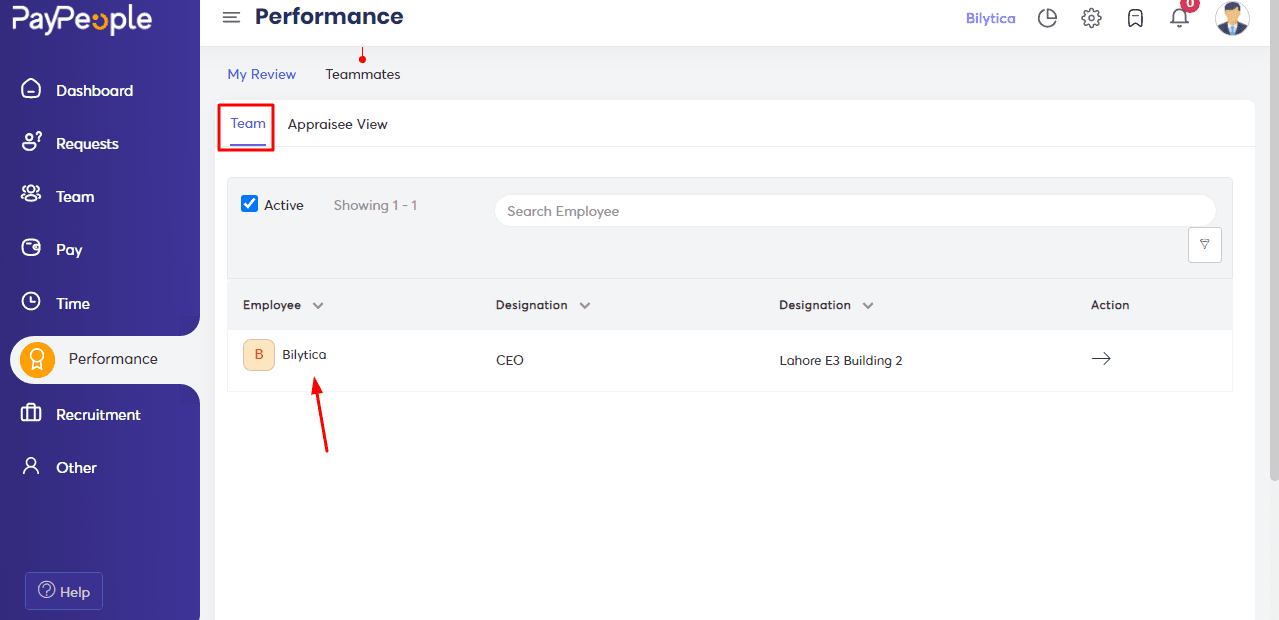Select the Team tab beside Appraisee View
Image resolution: width=1279 pixels, height=620 pixels.
tap(248, 124)
